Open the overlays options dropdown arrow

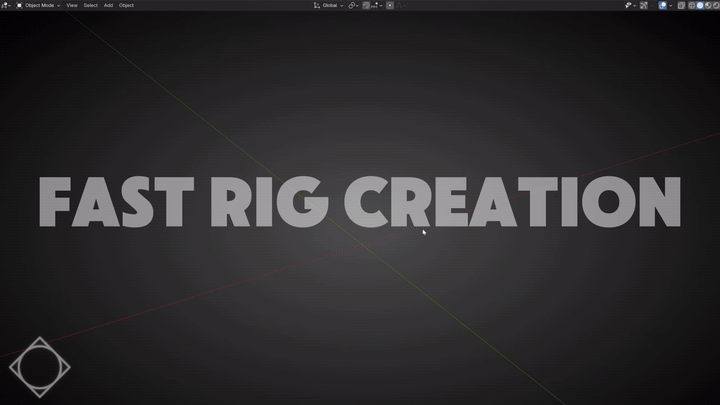[670, 6]
